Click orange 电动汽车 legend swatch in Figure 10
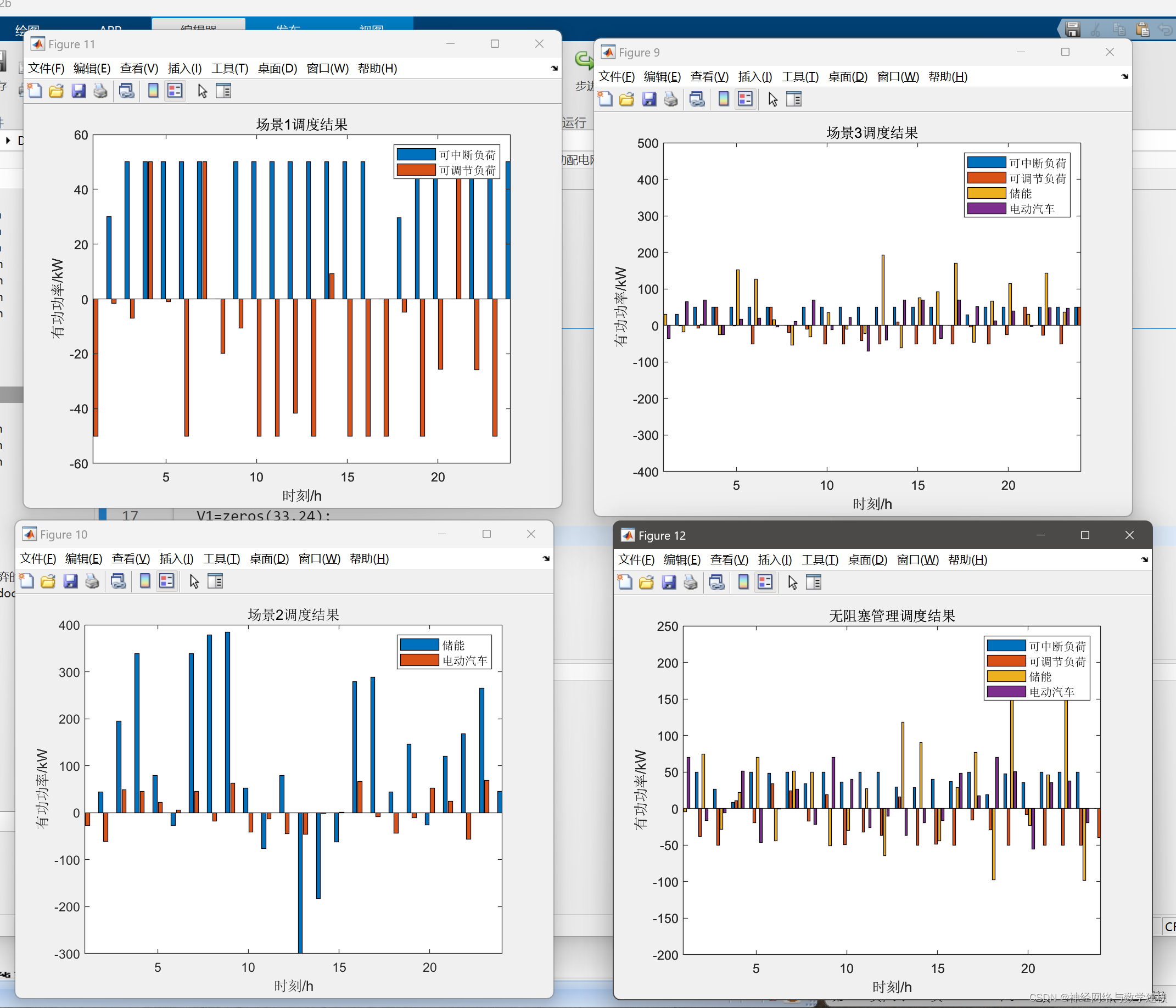 [419, 660]
